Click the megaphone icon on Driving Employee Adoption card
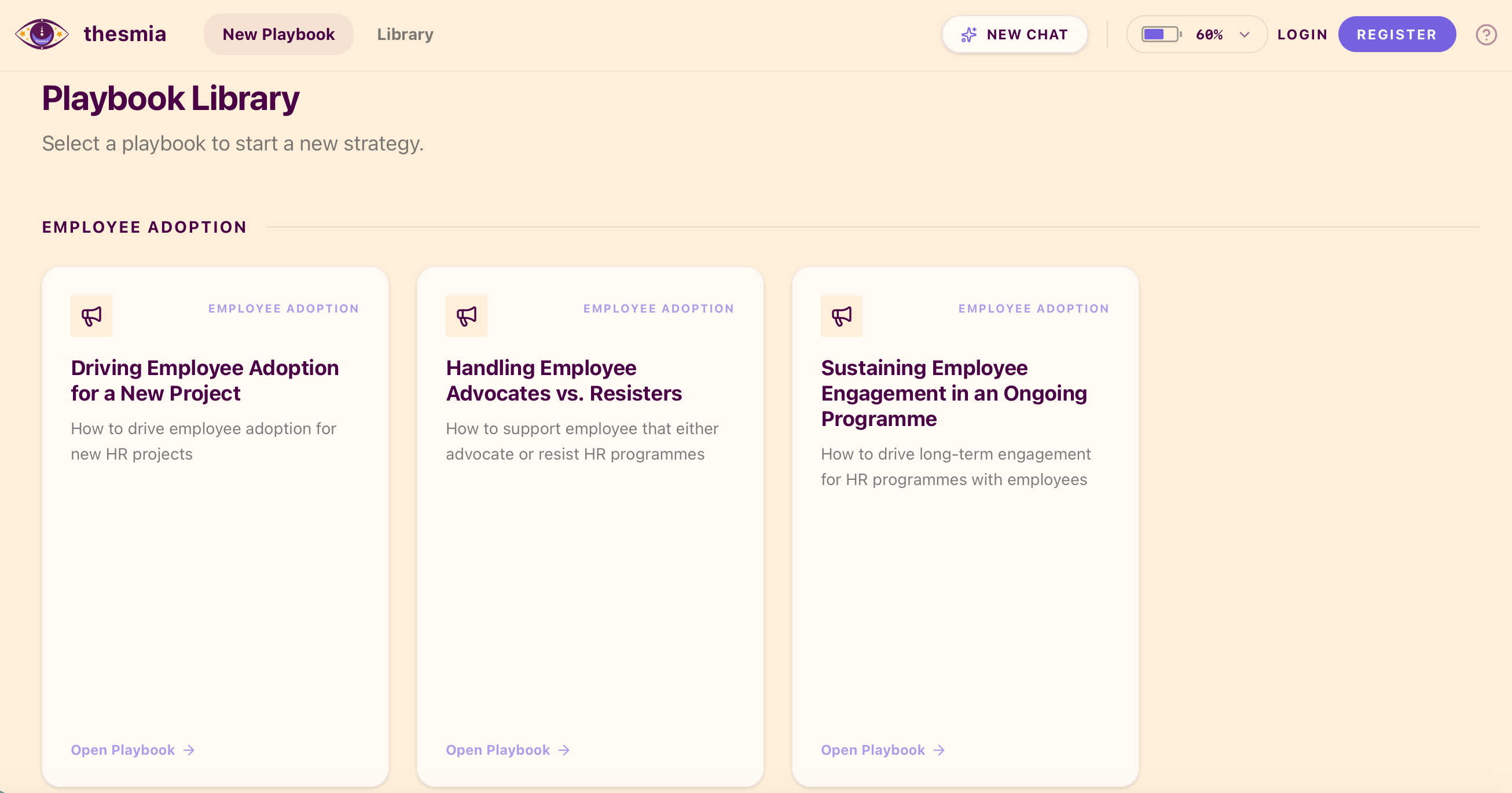The height and width of the screenshot is (793, 1512). pos(91,316)
